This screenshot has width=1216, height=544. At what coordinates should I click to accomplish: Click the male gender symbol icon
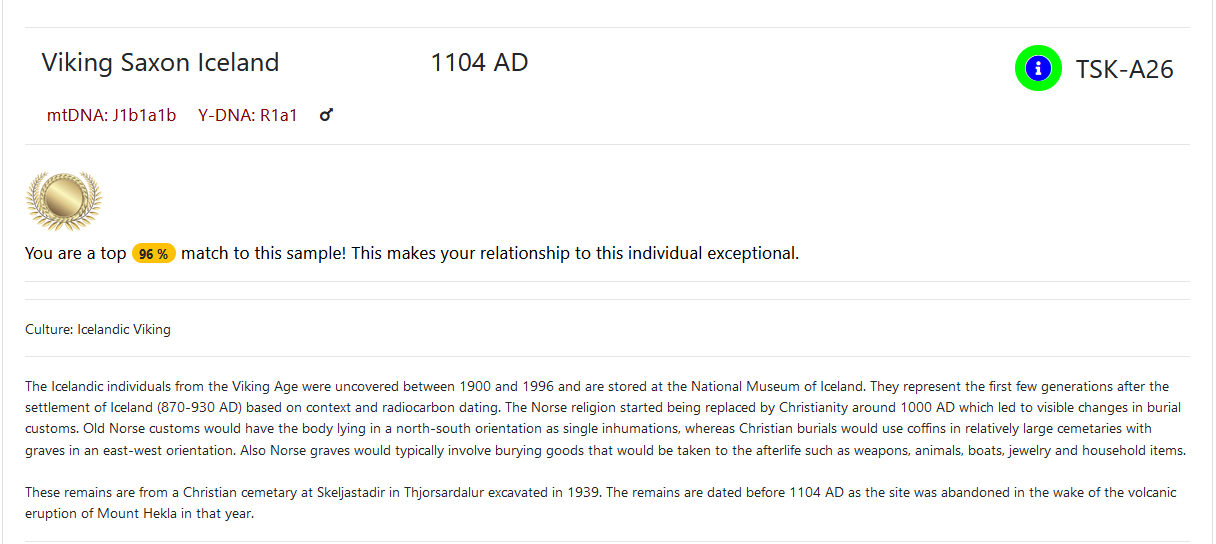pyautogui.click(x=326, y=115)
